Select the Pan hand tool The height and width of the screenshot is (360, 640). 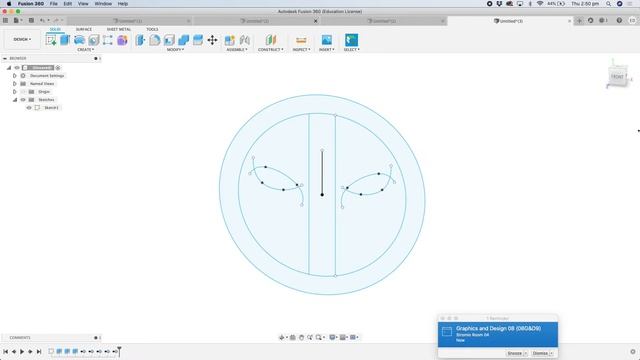pyautogui.click(x=301, y=338)
